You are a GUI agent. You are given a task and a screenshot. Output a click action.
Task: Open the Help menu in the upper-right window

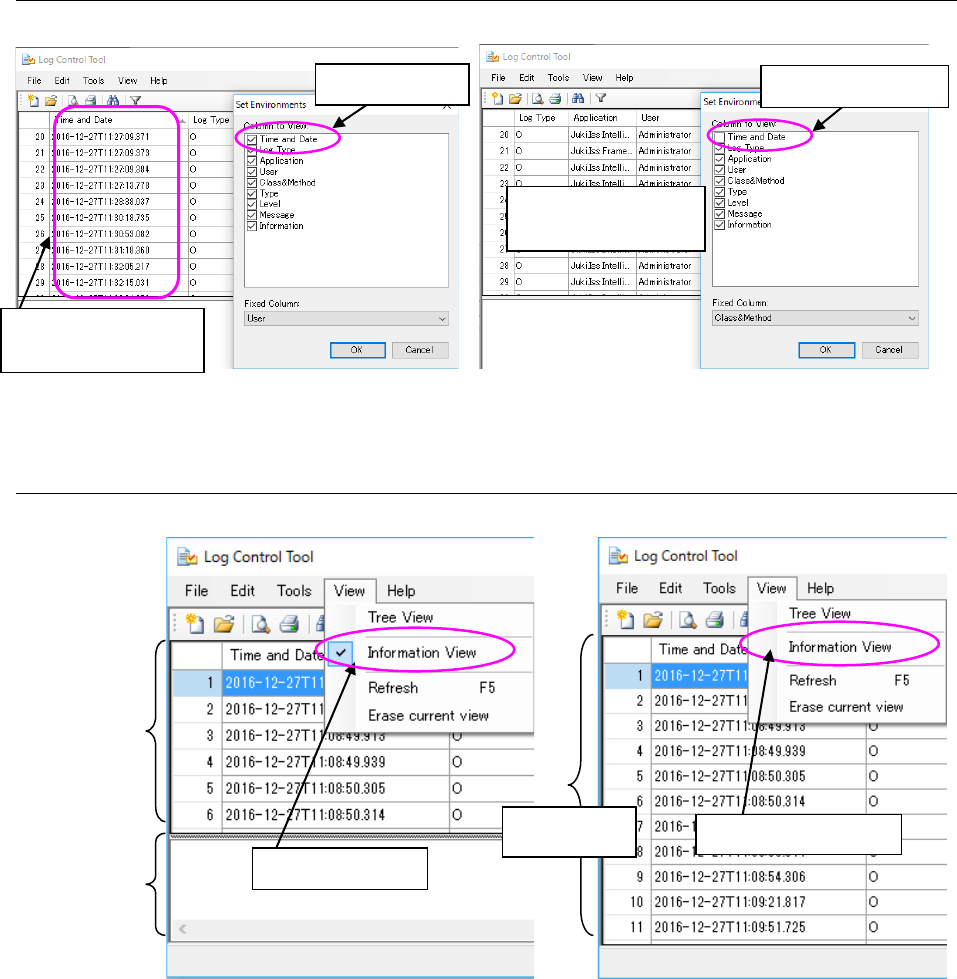coord(624,77)
